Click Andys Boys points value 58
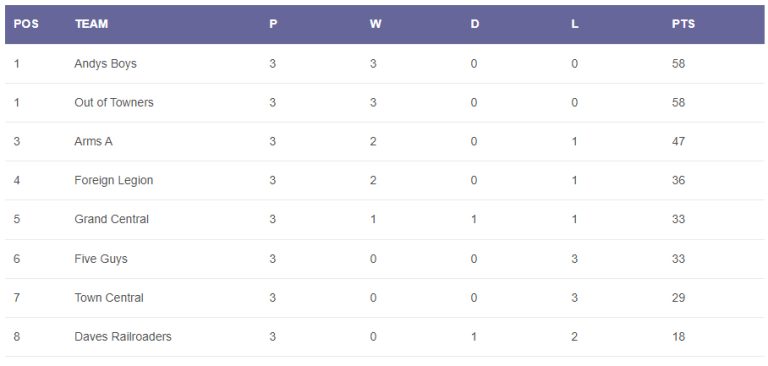768x366 pixels. pyautogui.click(x=678, y=64)
